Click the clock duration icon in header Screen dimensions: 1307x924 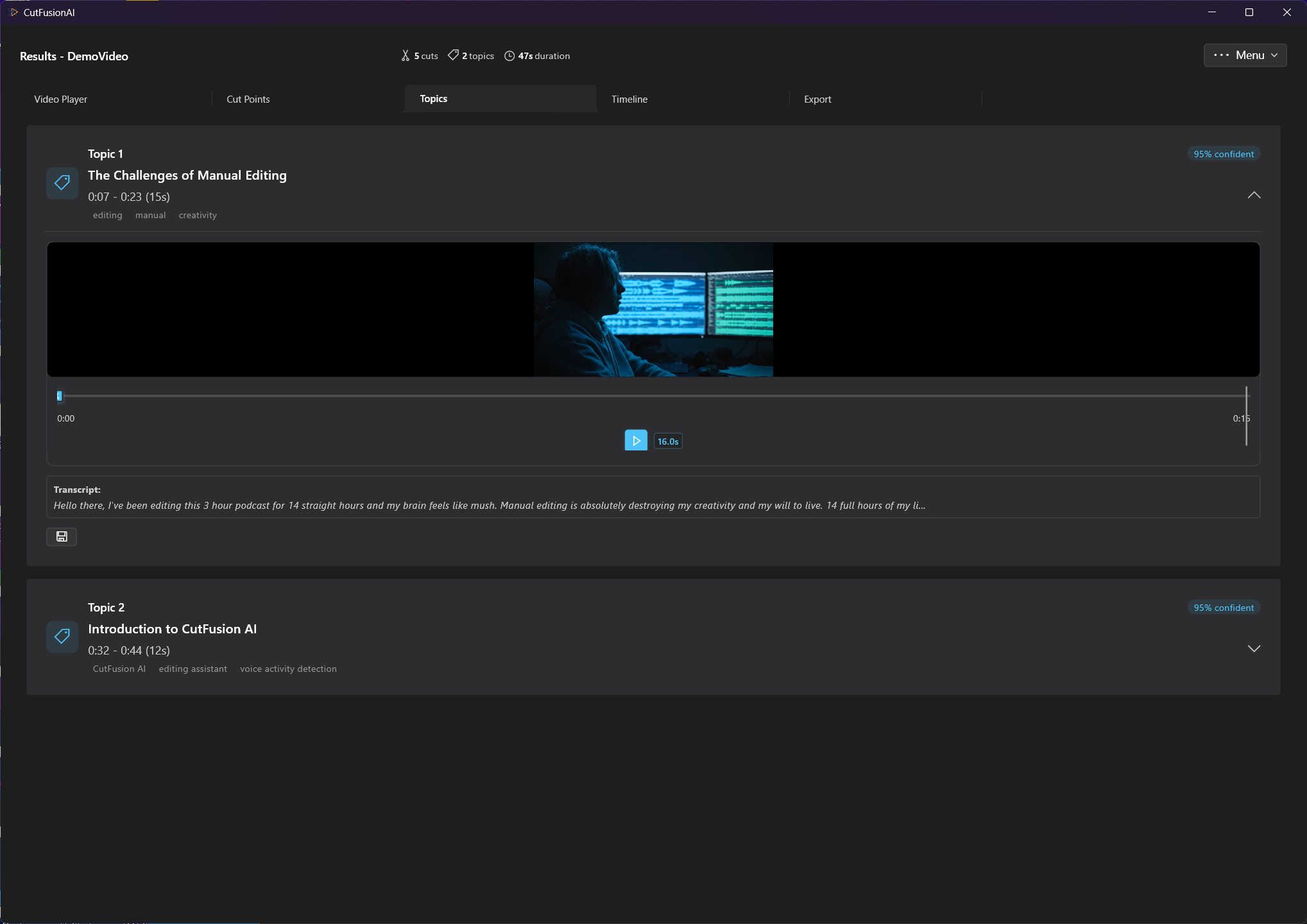[x=509, y=56]
